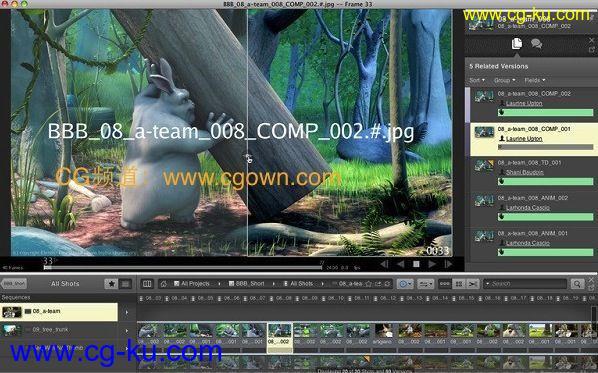The height and width of the screenshot is (373, 598).
Task: Switch to cut view mode
Action: click(x=473, y=284)
